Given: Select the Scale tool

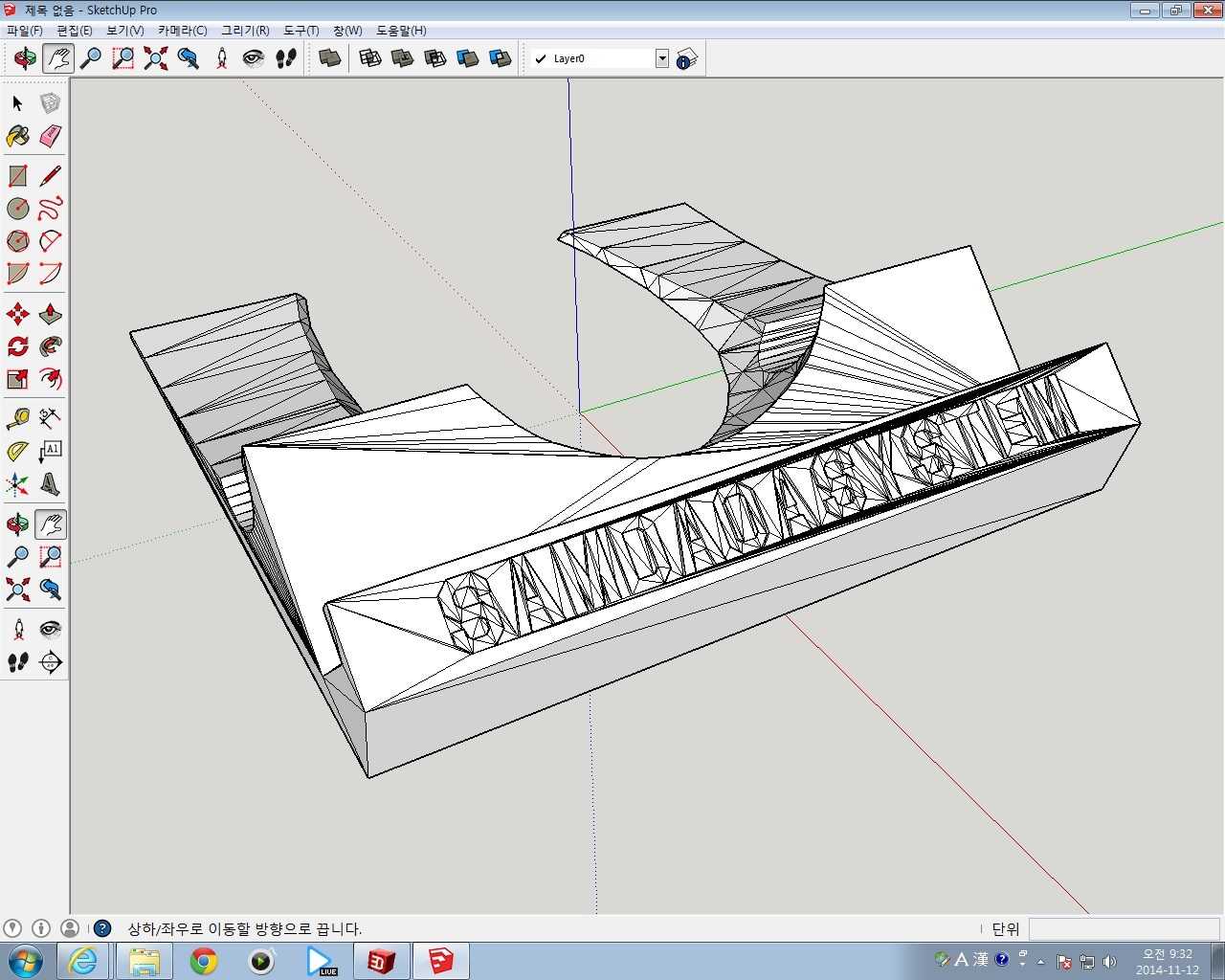Looking at the screenshot, I should (x=17, y=379).
